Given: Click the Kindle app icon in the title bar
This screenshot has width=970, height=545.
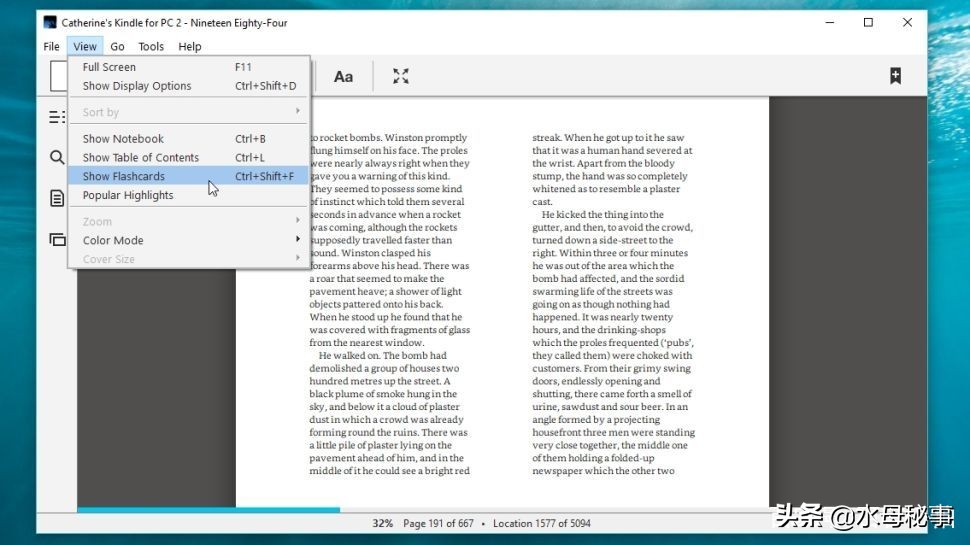Looking at the screenshot, I should 50,22.
